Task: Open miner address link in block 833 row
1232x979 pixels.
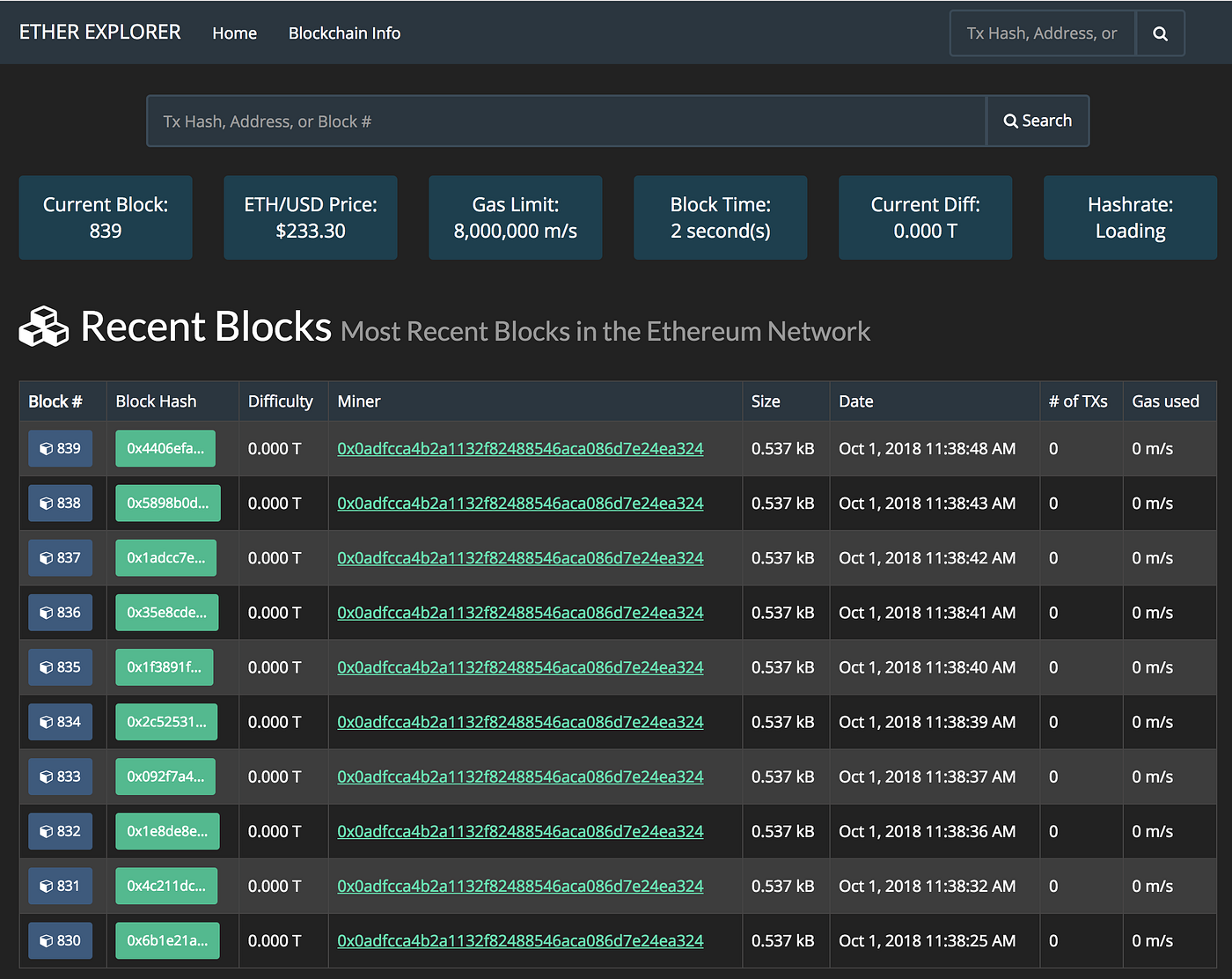Action: 520,777
